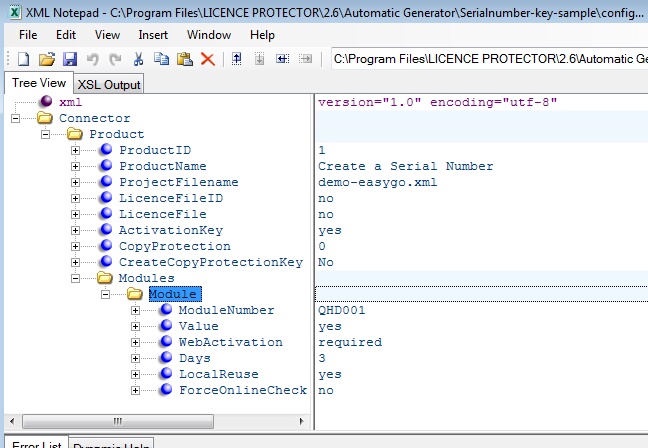Expand the WebActivation element
Screen dimensions: 648x448
pyautogui.click(x=135, y=342)
